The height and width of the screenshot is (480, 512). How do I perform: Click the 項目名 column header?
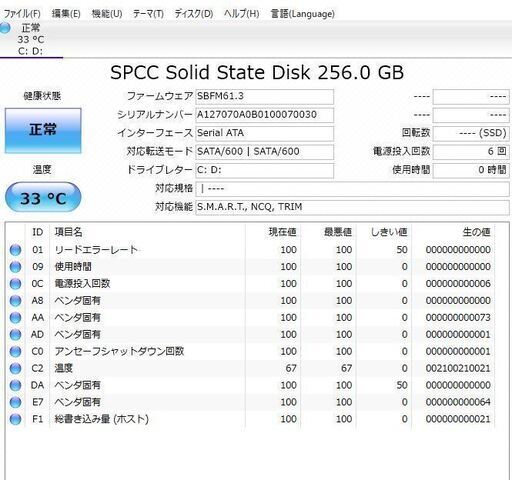(68, 232)
